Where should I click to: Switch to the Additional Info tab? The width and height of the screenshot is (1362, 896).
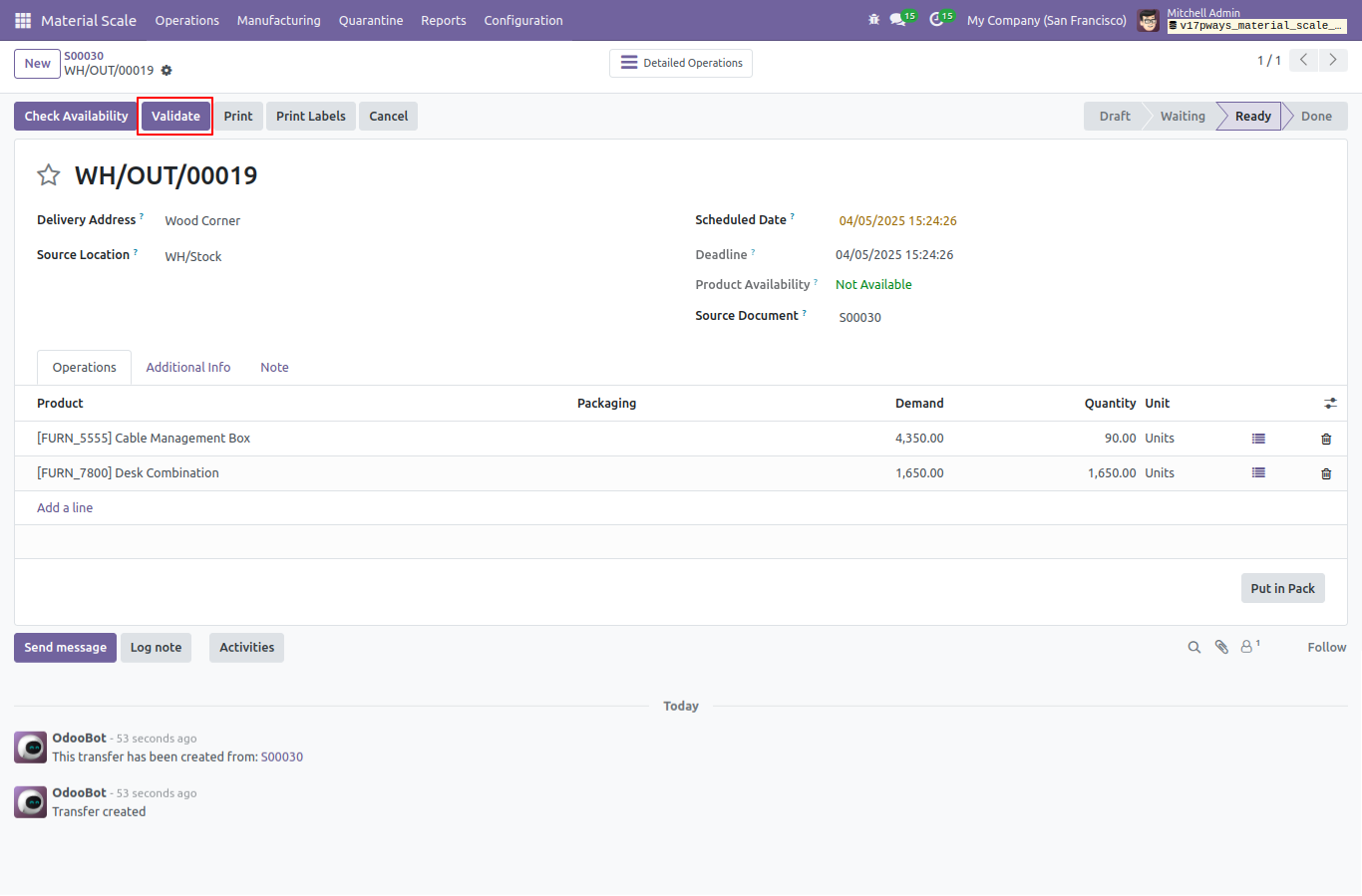(188, 368)
